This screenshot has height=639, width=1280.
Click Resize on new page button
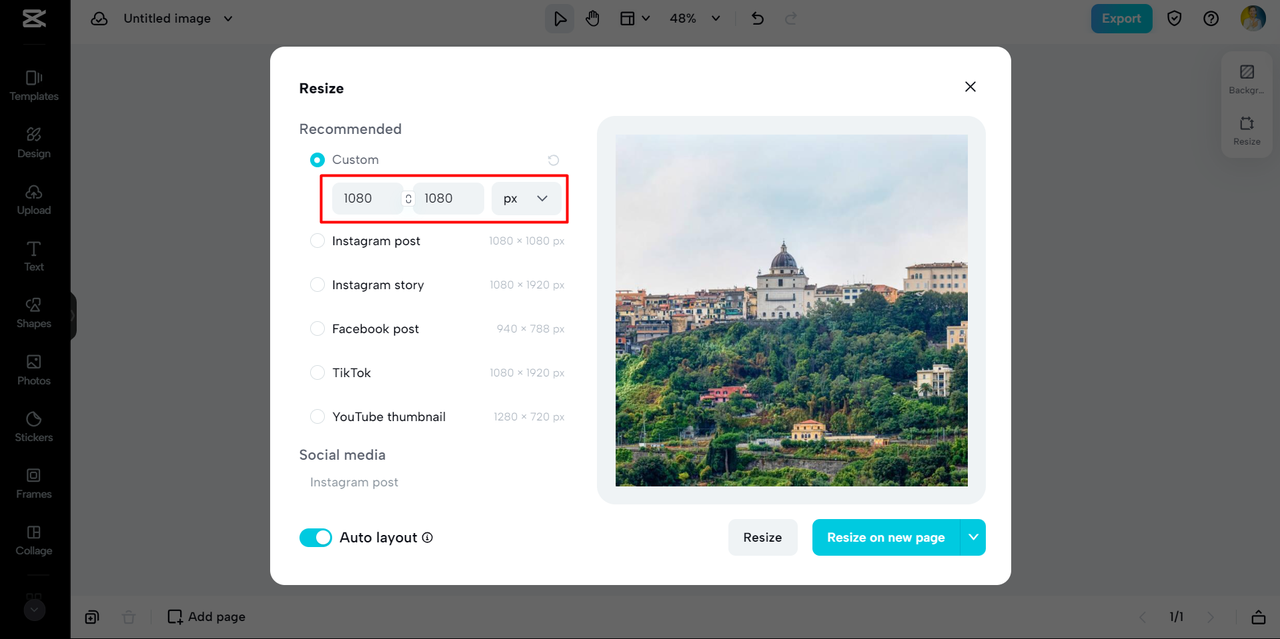pyautogui.click(x=886, y=538)
